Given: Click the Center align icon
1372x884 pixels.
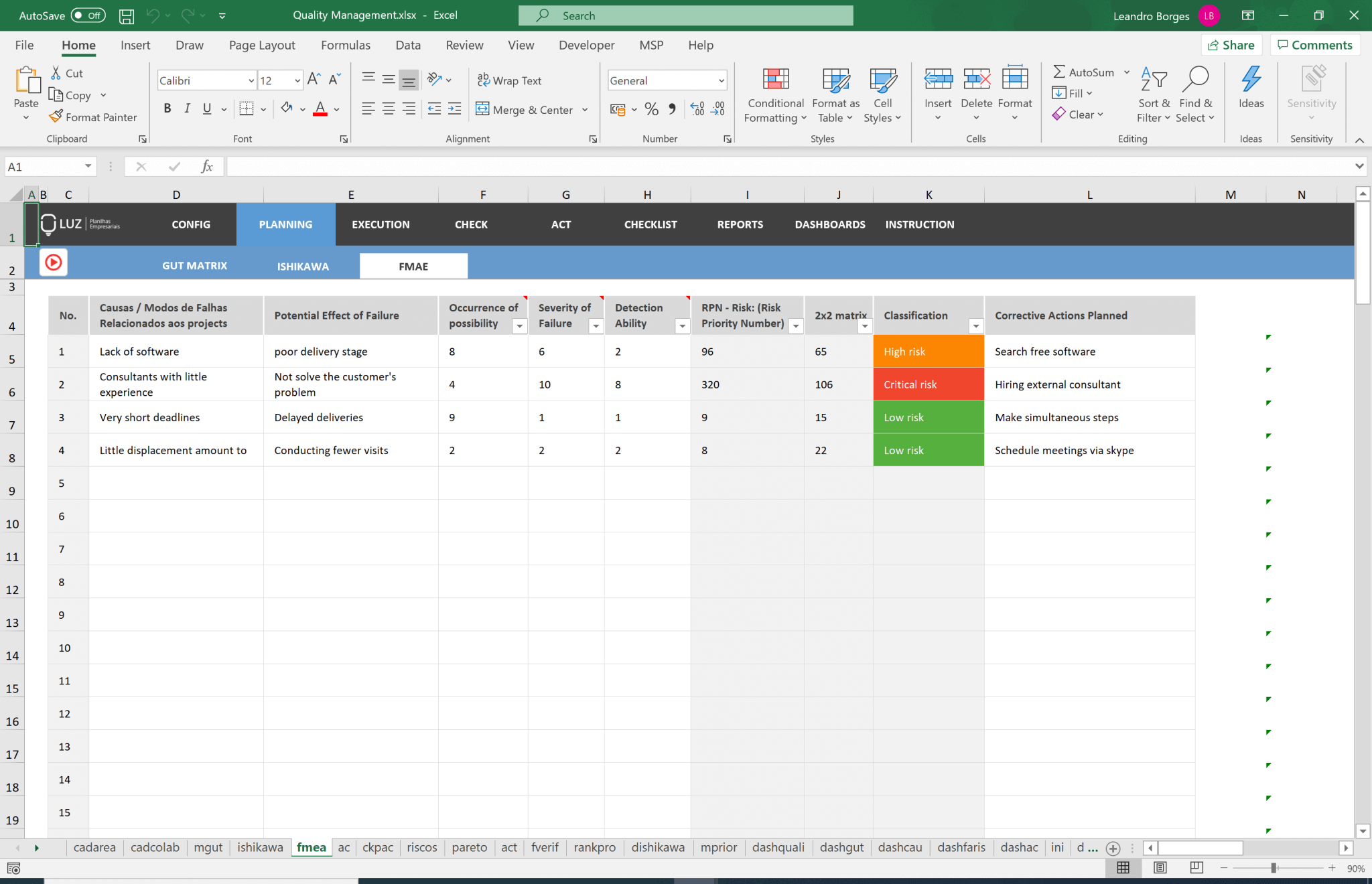Looking at the screenshot, I should point(389,108).
